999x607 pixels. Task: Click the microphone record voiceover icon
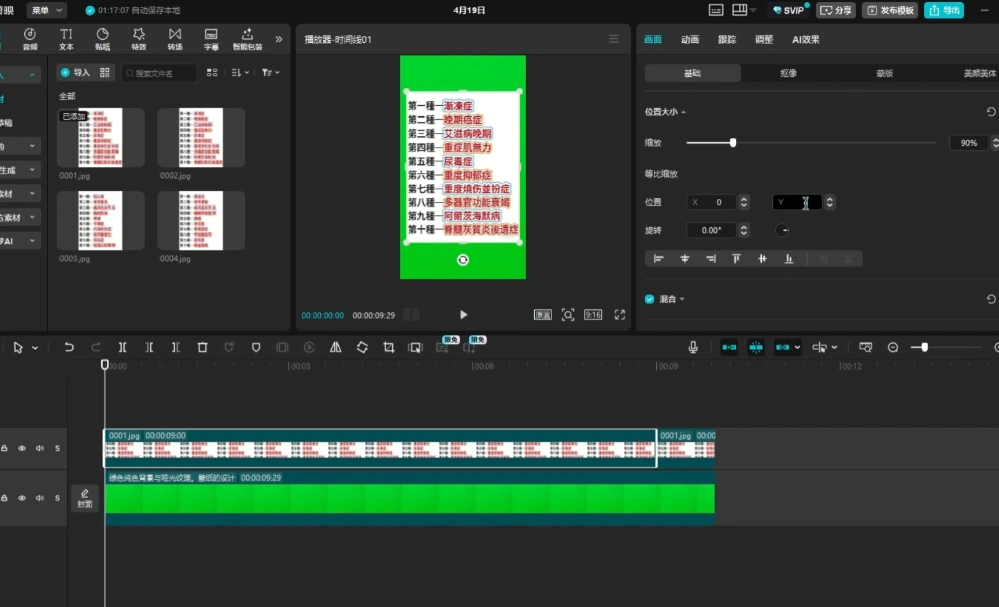point(693,347)
